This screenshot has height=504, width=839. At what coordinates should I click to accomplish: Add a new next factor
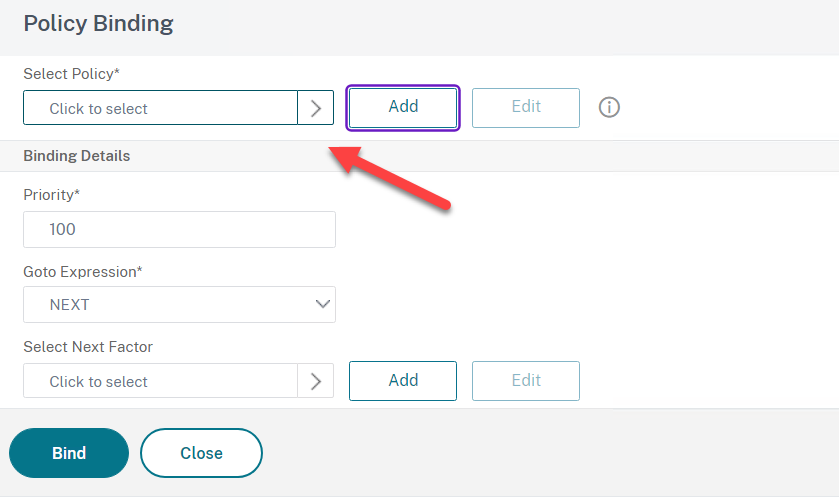click(x=403, y=381)
